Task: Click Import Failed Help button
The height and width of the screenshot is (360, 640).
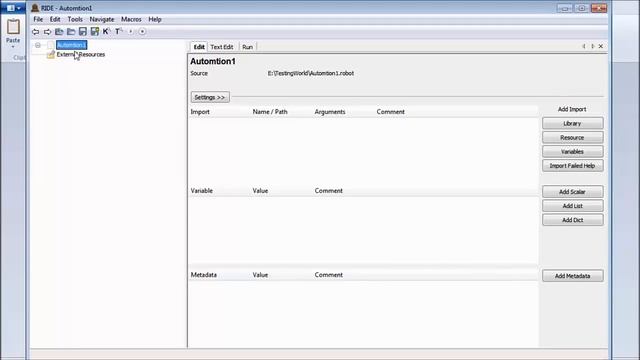Action: pos(573,166)
